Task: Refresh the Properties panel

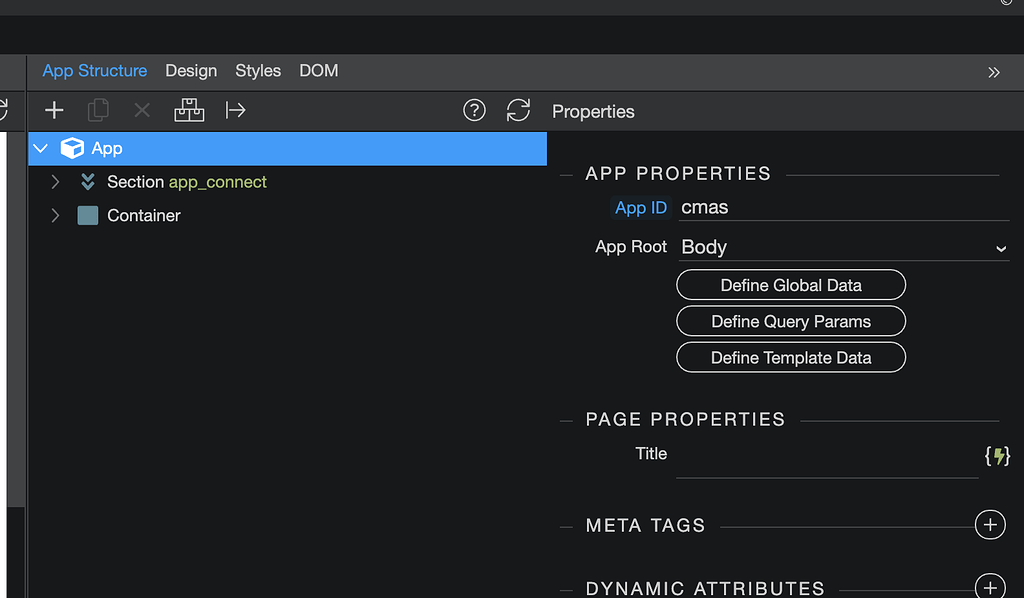Action: click(518, 111)
